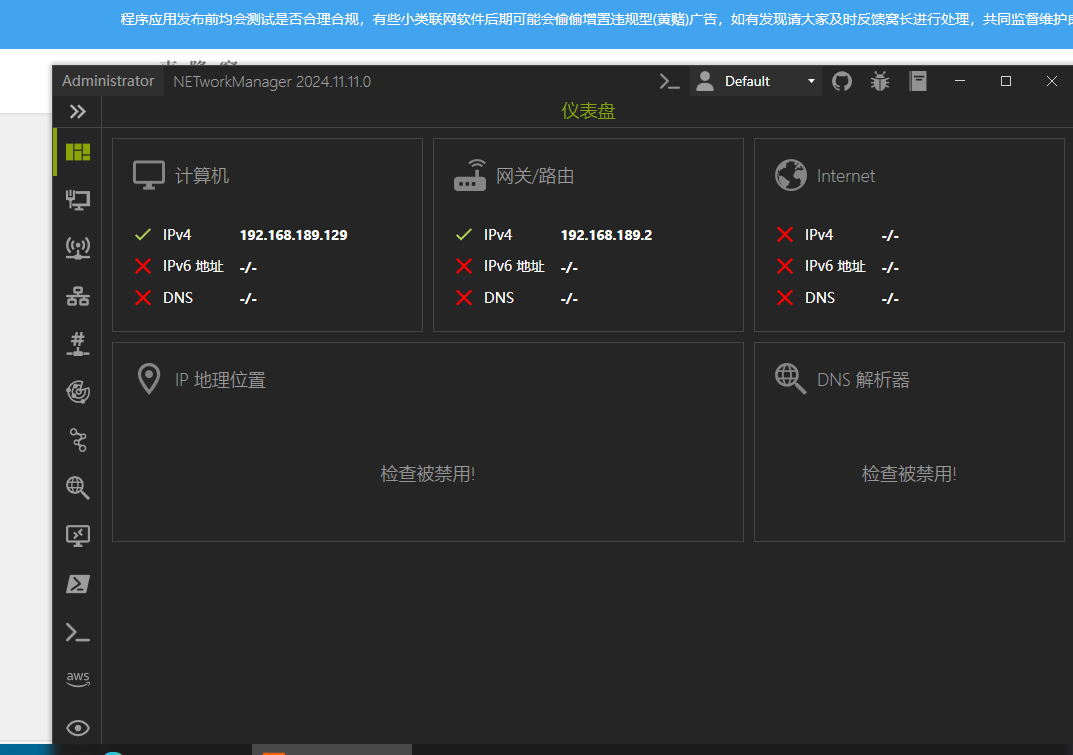This screenshot has width=1073, height=755.
Task: Click the globe icon in Internet card
Action: [790, 175]
